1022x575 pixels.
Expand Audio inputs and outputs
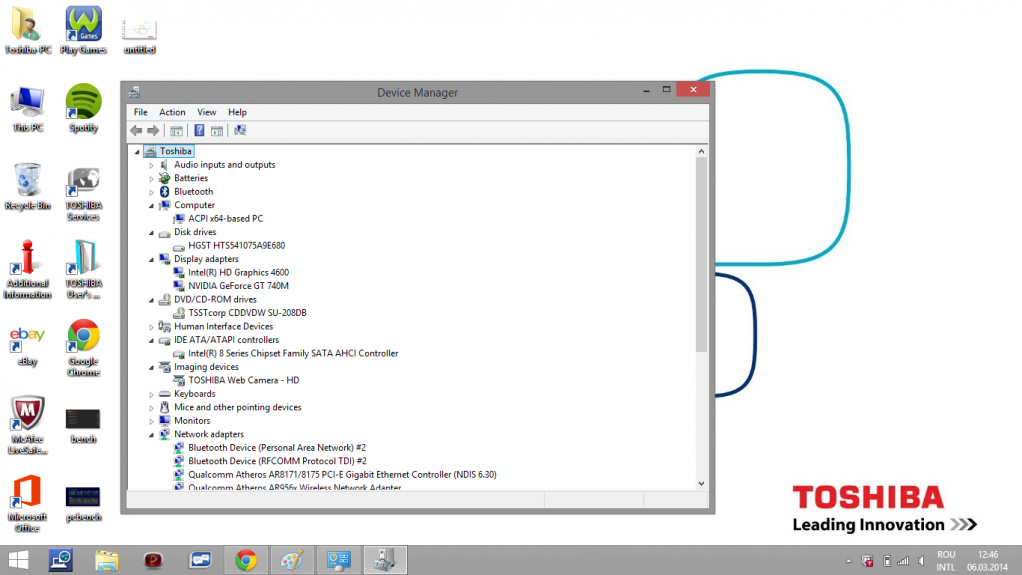(151, 165)
